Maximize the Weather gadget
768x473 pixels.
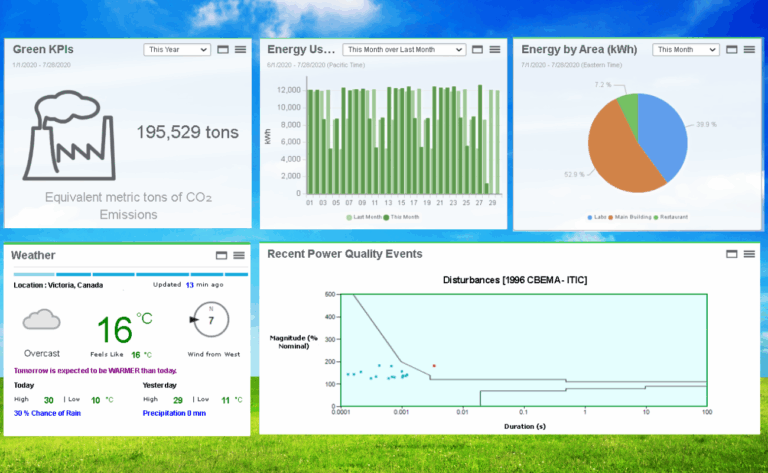pyautogui.click(x=221, y=255)
